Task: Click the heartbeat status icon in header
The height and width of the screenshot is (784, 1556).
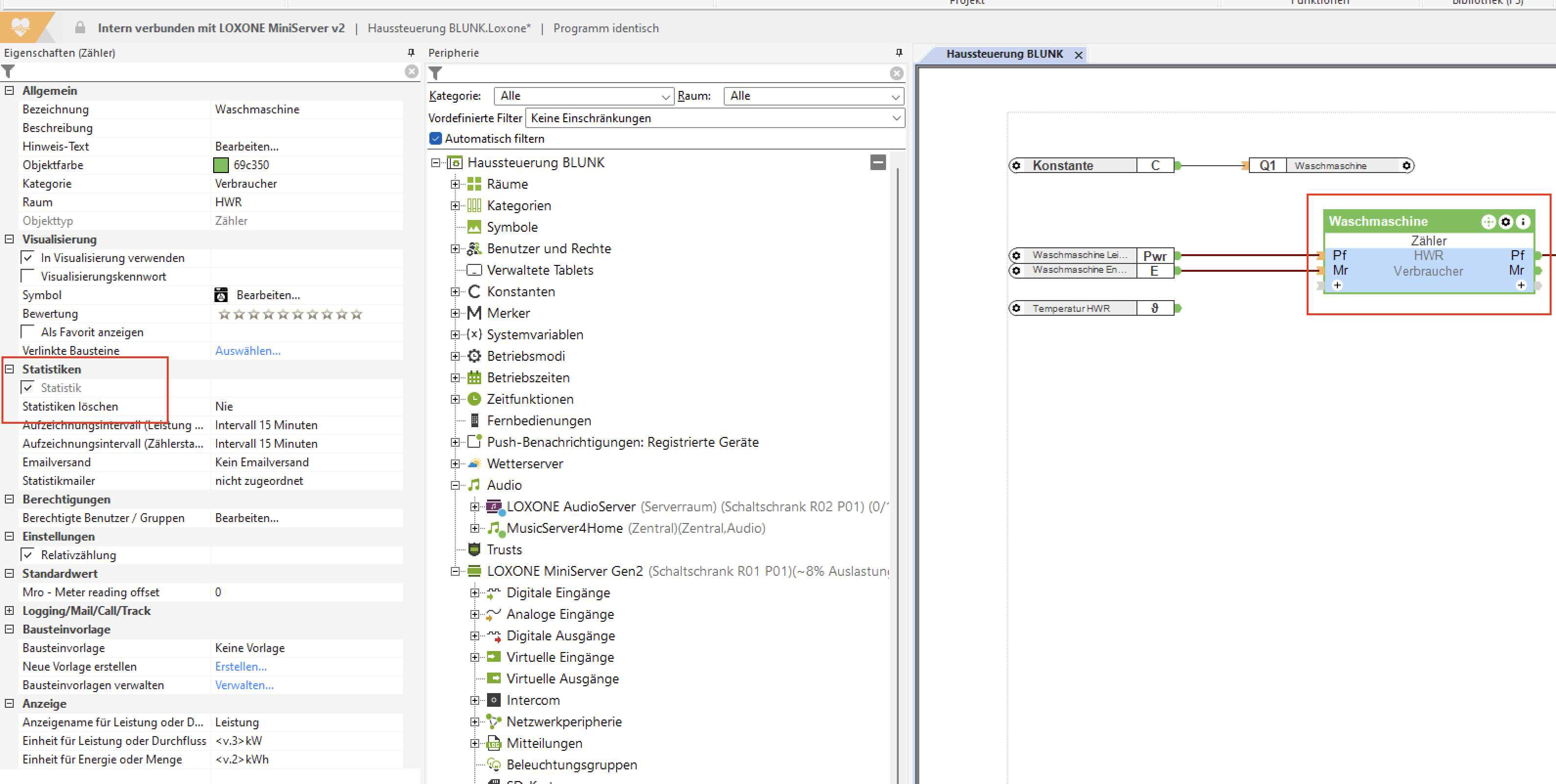Action: tap(21, 27)
